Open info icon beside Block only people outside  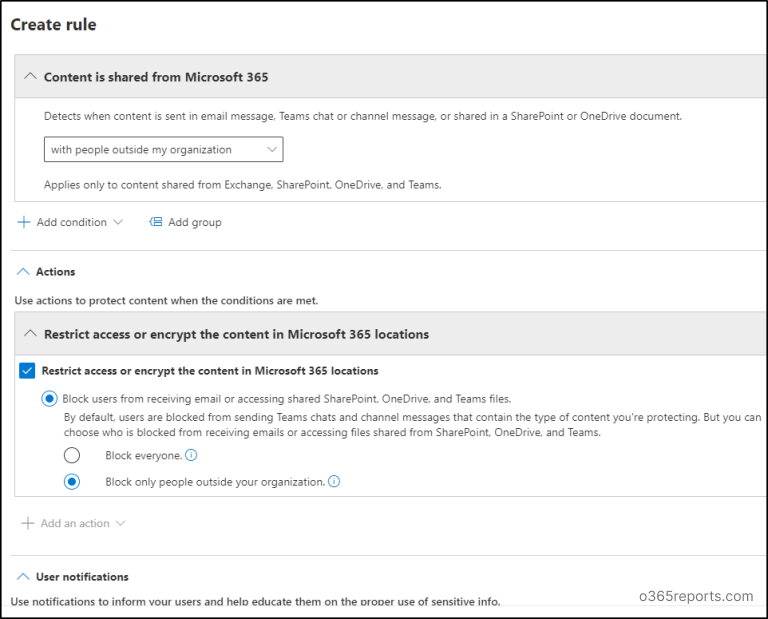point(334,481)
